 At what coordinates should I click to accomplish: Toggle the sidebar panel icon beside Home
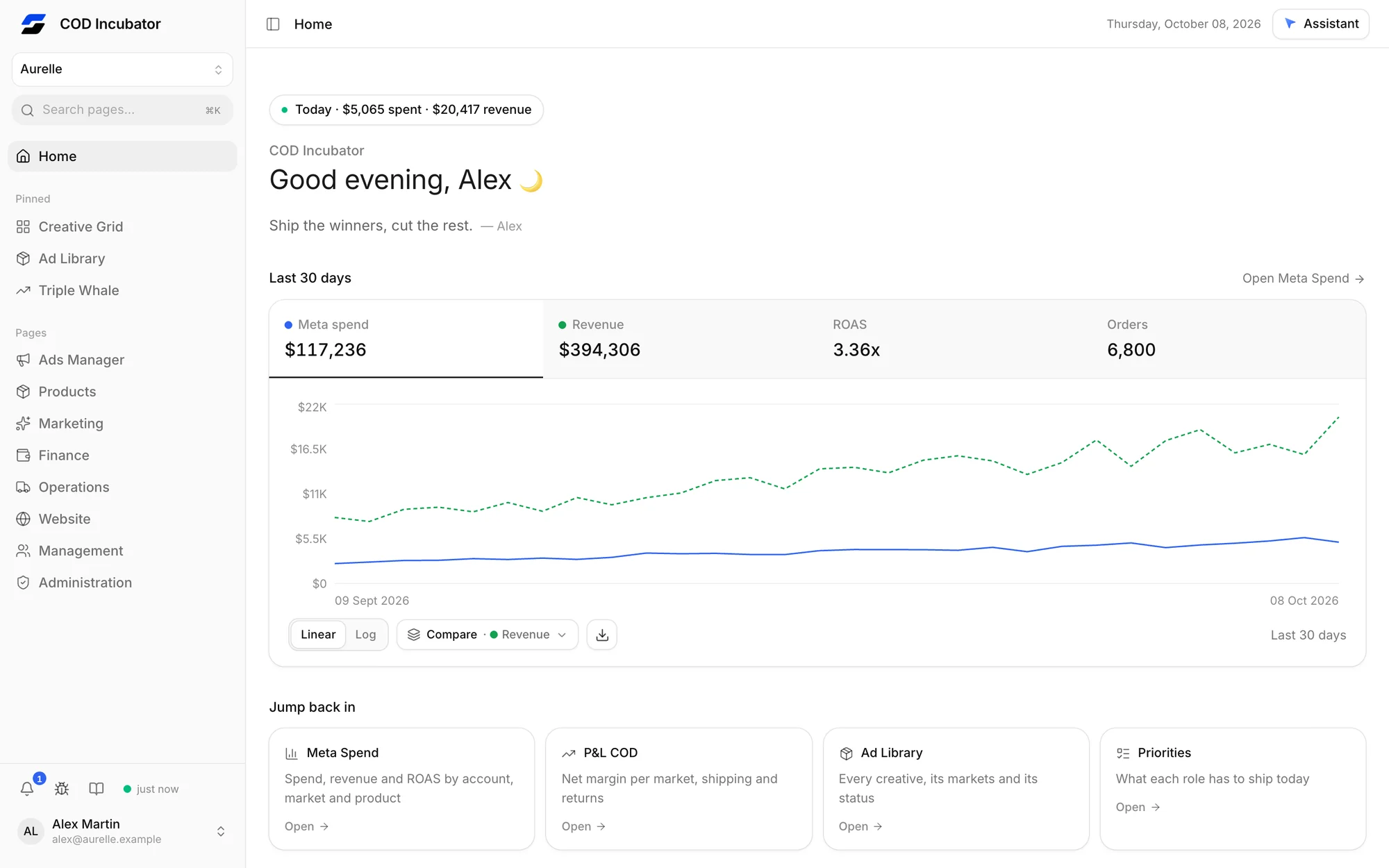click(x=273, y=24)
